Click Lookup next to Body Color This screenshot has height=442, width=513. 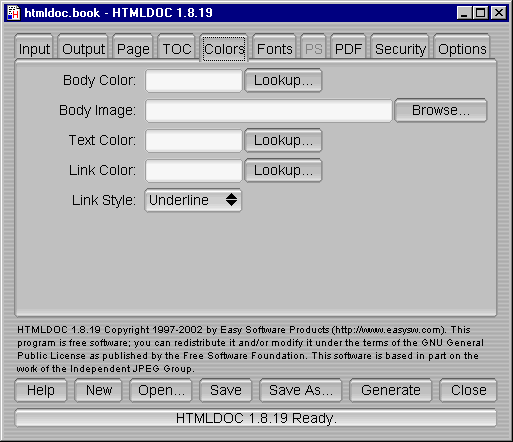283,80
